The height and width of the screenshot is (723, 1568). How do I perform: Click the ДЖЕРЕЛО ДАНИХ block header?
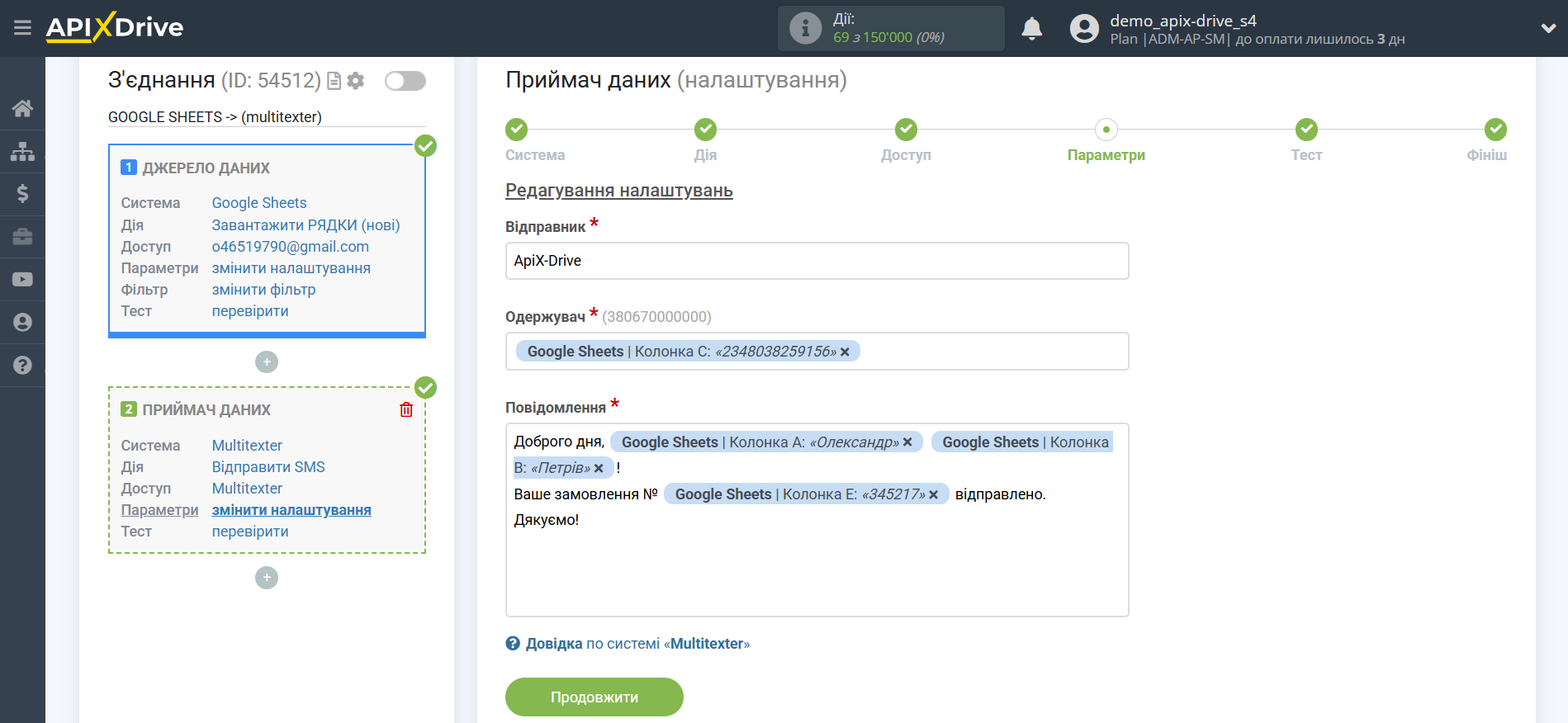coord(206,168)
